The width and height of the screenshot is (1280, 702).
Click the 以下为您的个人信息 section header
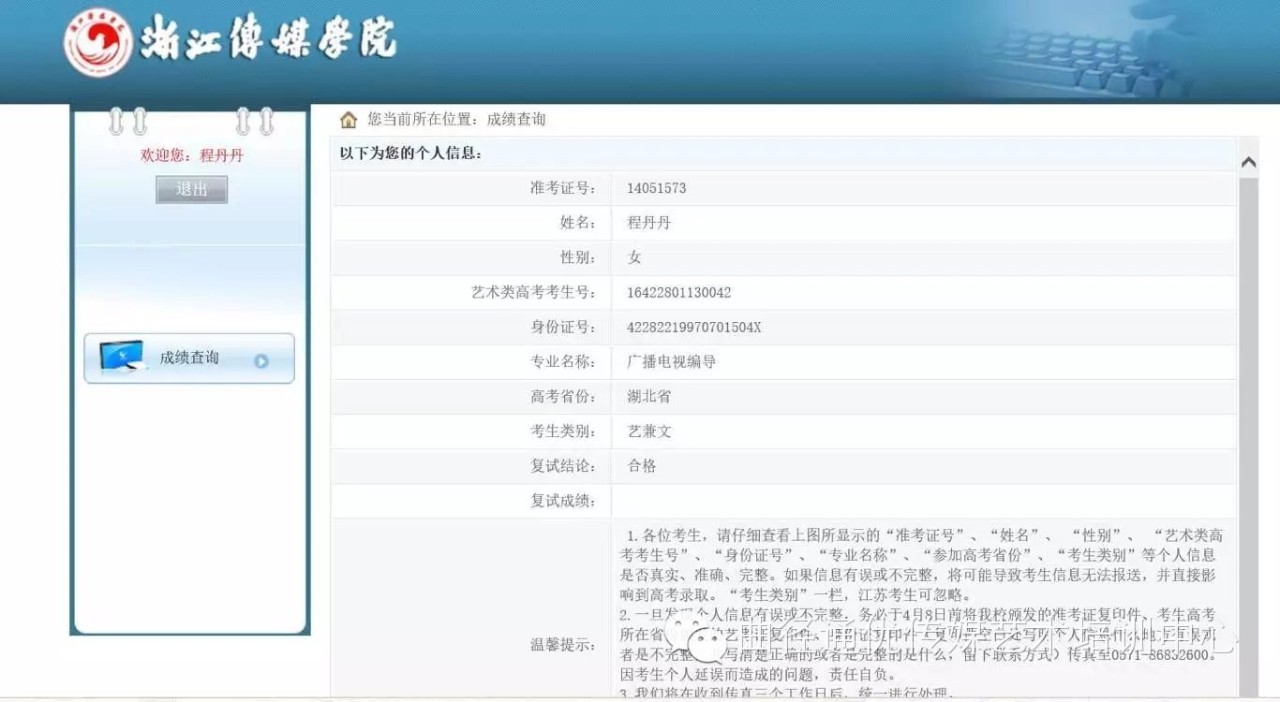click(411, 154)
